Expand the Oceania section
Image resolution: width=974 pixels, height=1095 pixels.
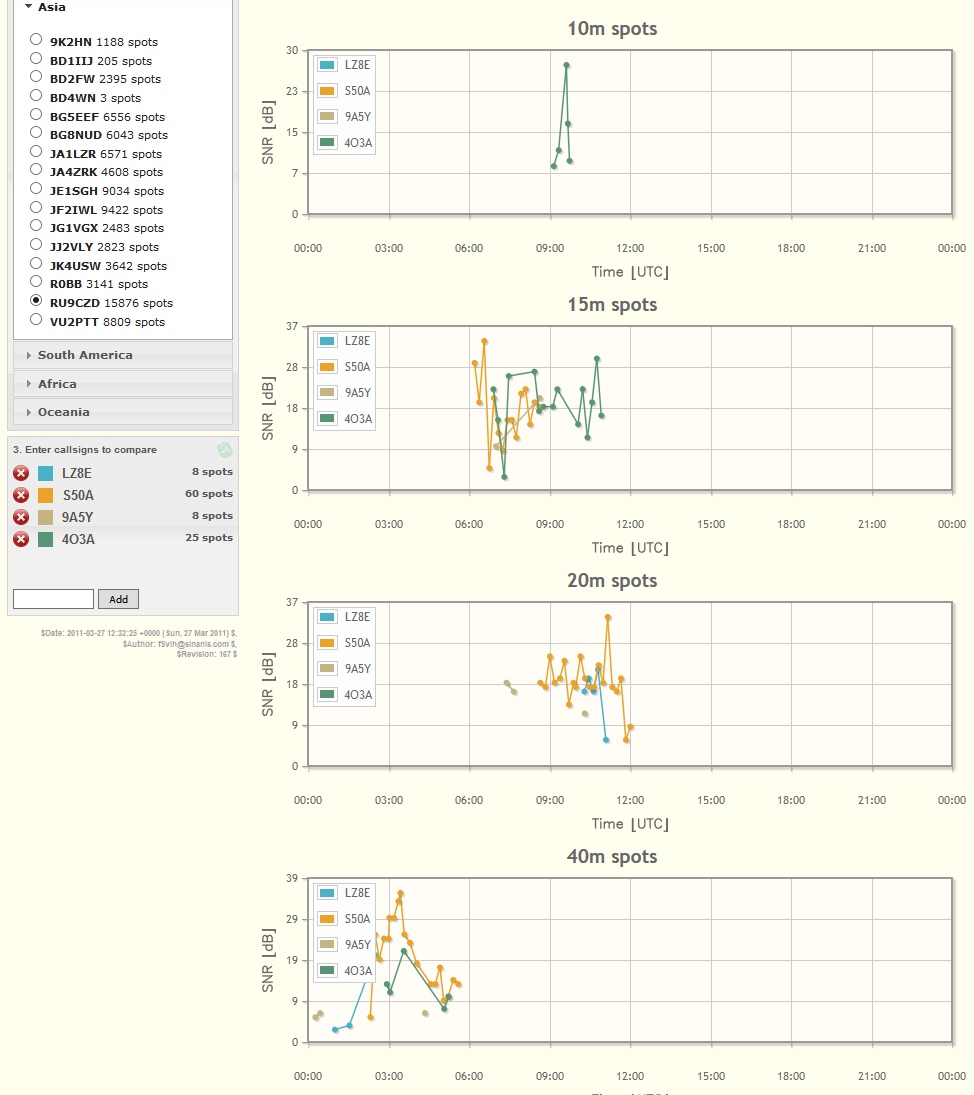click(x=64, y=412)
